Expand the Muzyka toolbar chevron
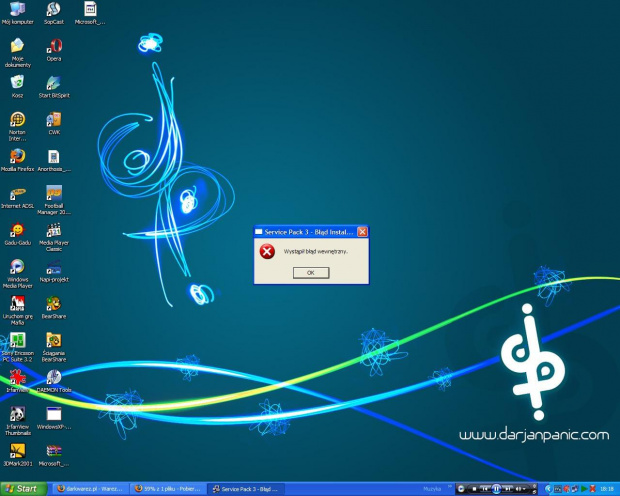Screen dimensions: 620x496 pyautogui.click(x=450, y=486)
